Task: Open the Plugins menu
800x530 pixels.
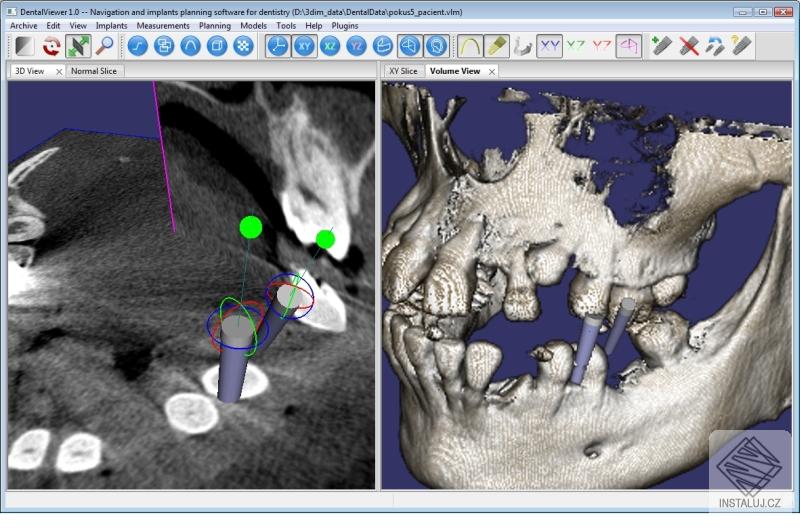Action: 345,26
